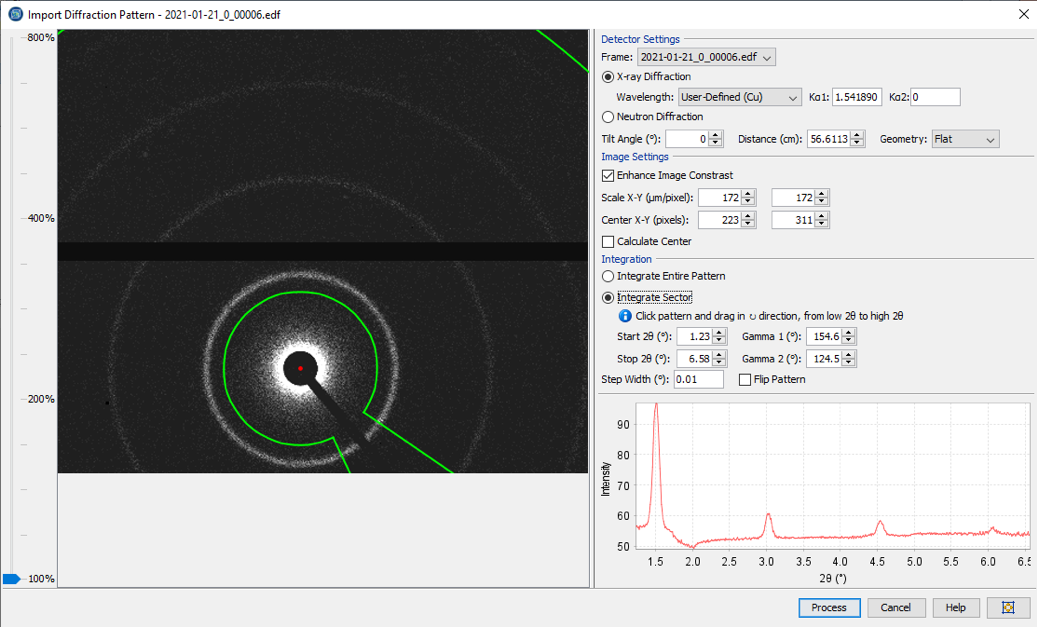Click the icon button right of Help
The image size is (1037, 627).
[x=1008, y=607]
